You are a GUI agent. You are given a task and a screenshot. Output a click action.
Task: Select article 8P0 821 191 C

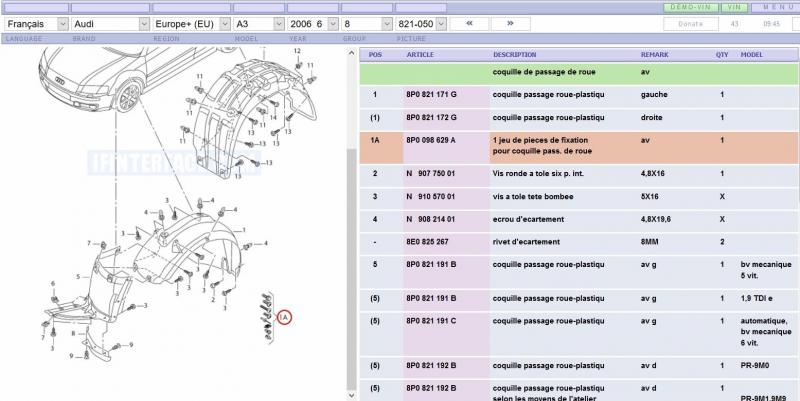click(x=431, y=321)
